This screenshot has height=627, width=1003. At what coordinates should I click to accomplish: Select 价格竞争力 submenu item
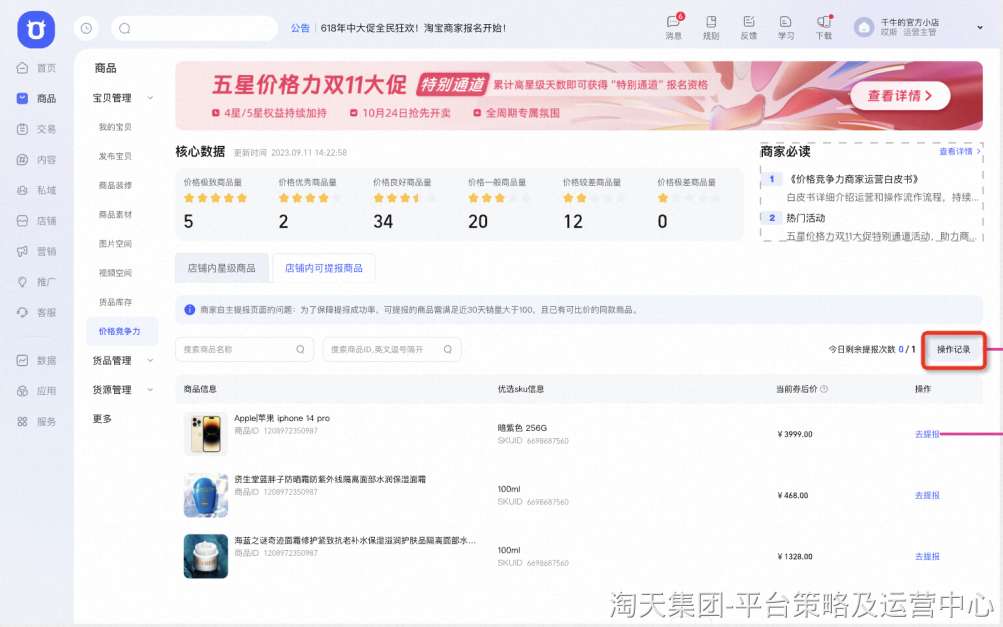click(122, 331)
